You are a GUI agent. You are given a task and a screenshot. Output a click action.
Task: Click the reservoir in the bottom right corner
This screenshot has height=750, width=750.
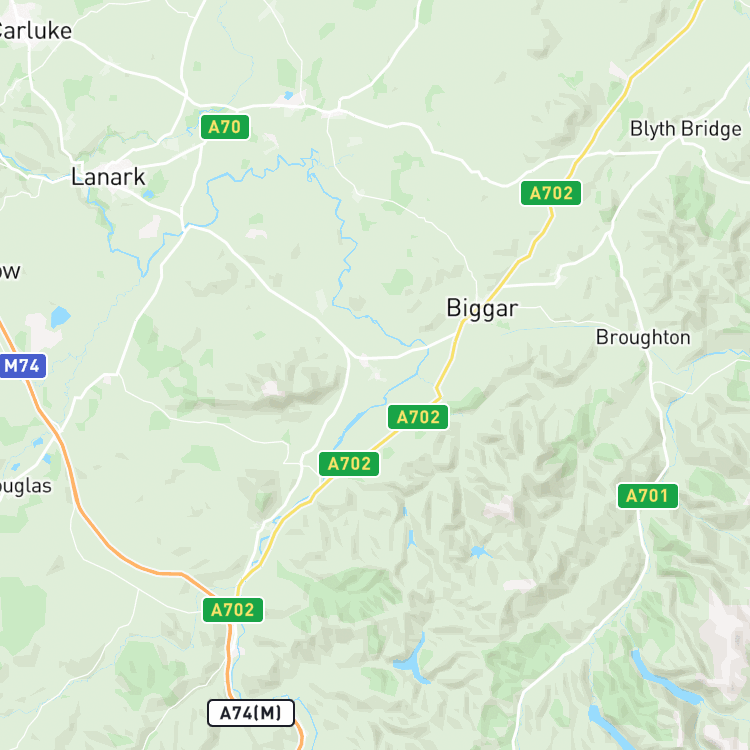click(x=666, y=676)
